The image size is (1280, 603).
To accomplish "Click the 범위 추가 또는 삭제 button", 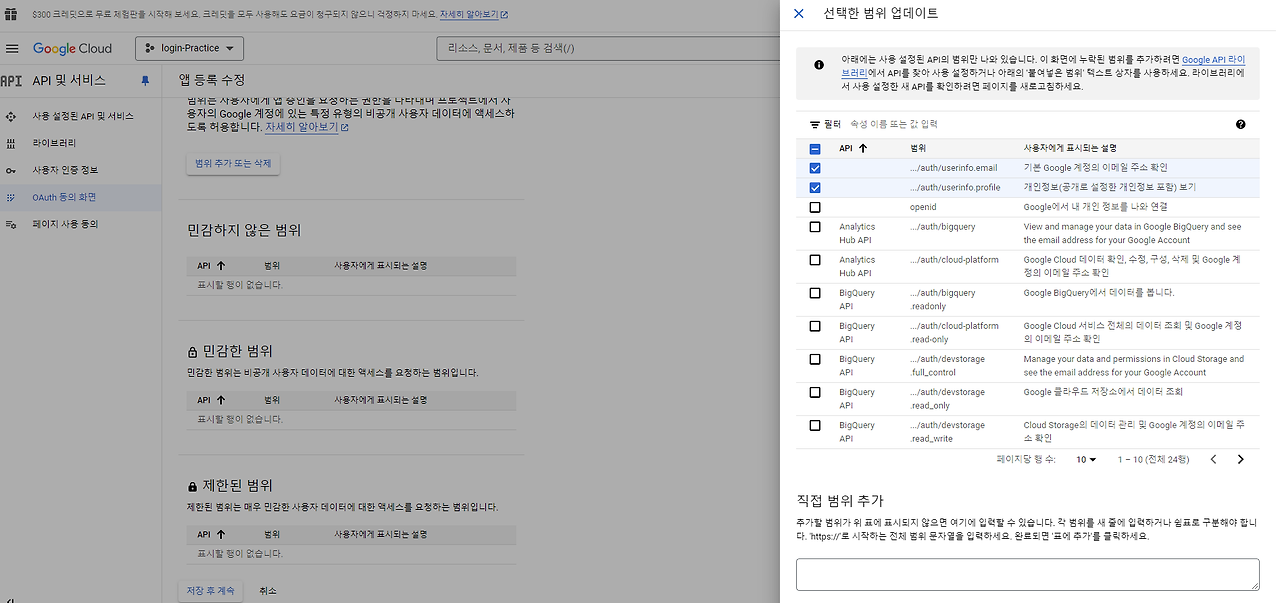I will pos(233,163).
